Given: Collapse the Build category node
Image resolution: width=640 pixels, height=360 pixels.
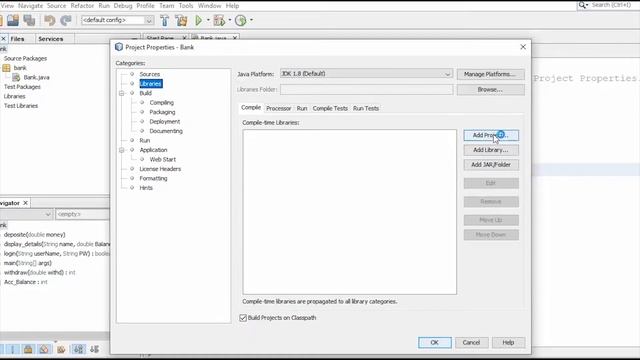Looking at the screenshot, I should 122,93.
